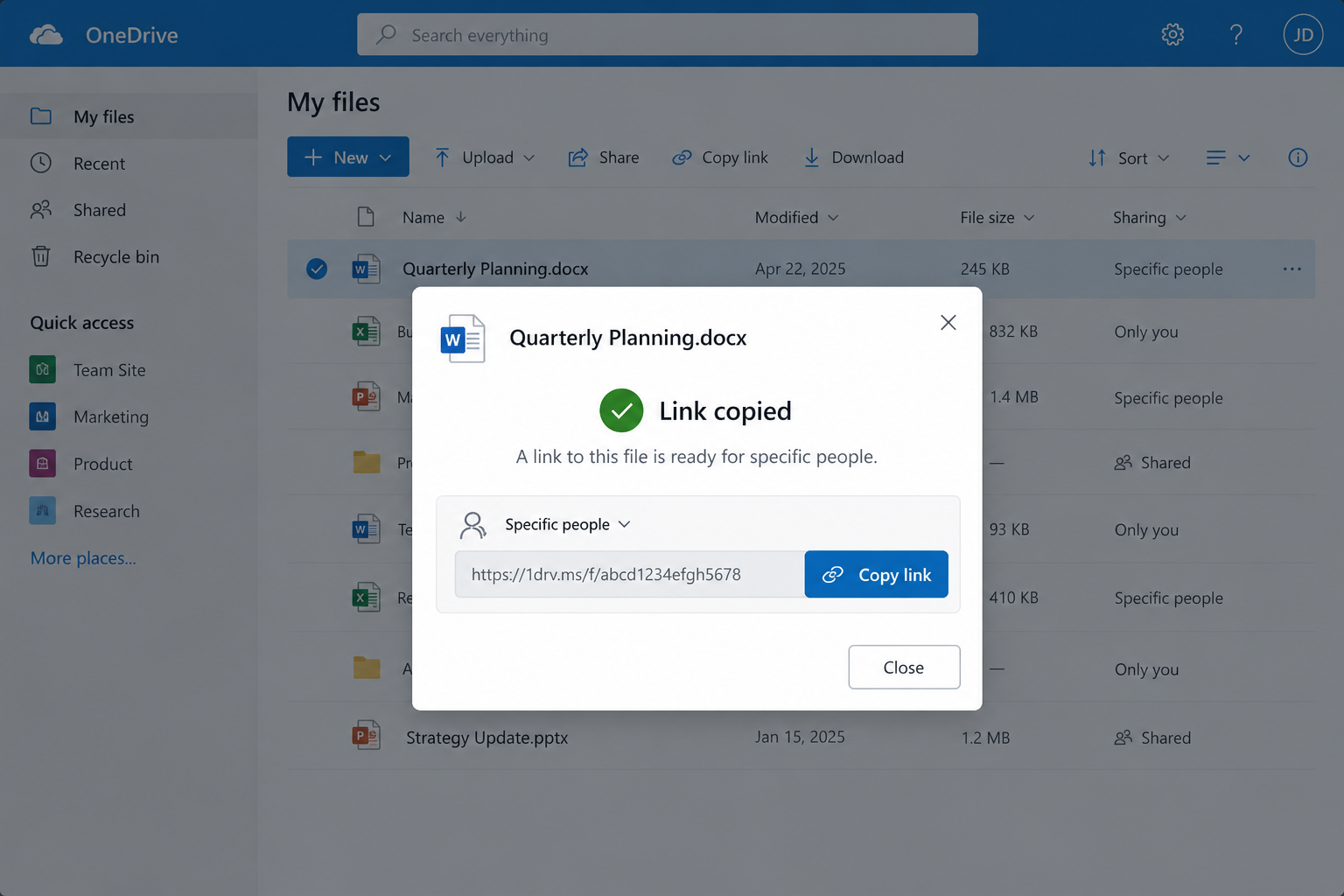The image size is (1344, 896).
Task: Click the file type column header icon
Action: click(366, 217)
